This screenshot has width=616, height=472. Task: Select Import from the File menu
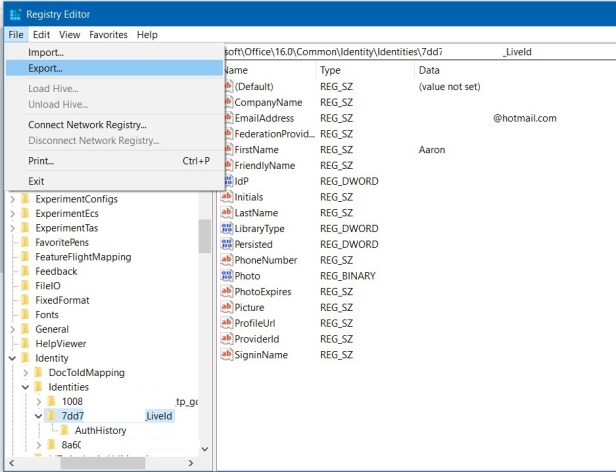click(46, 52)
